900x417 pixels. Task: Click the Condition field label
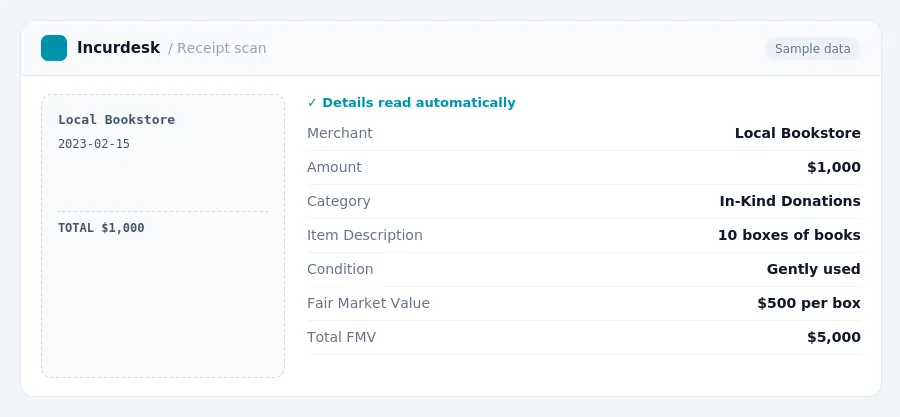pyautogui.click(x=340, y=269)
